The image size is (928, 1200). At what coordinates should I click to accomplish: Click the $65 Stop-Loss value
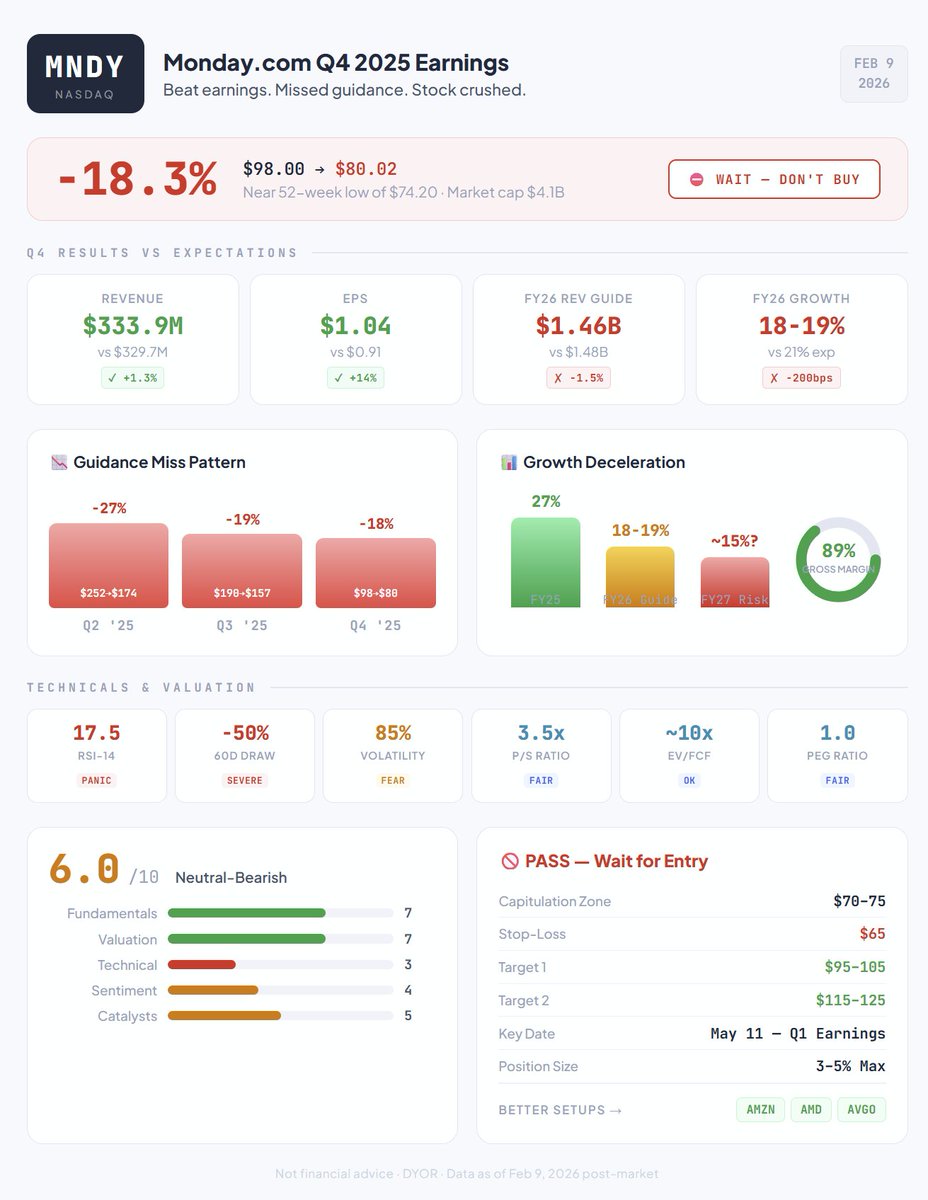click(x=872, y=934)
